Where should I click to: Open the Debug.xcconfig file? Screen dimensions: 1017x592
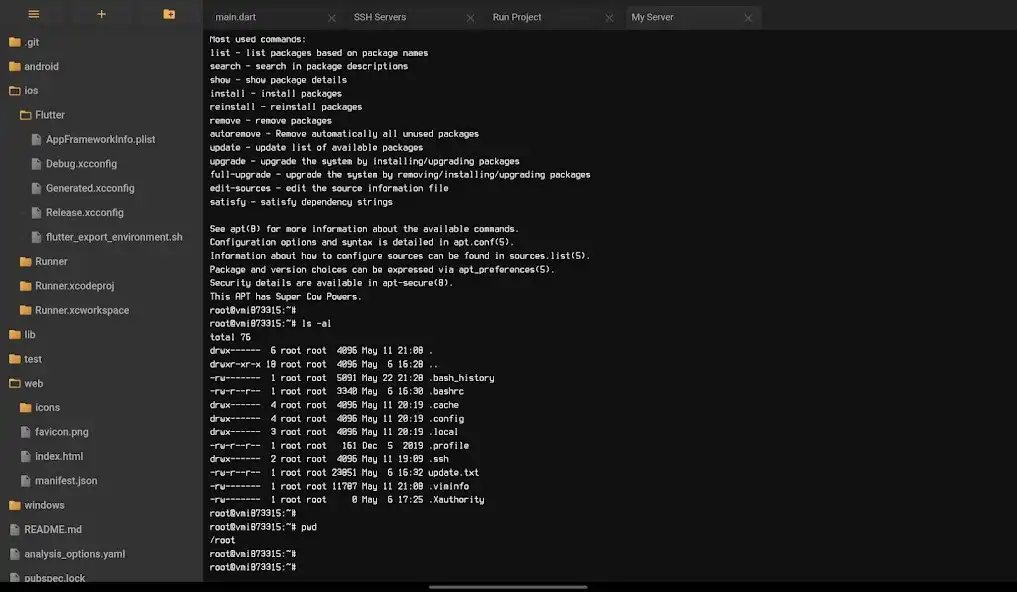[81, 164]
